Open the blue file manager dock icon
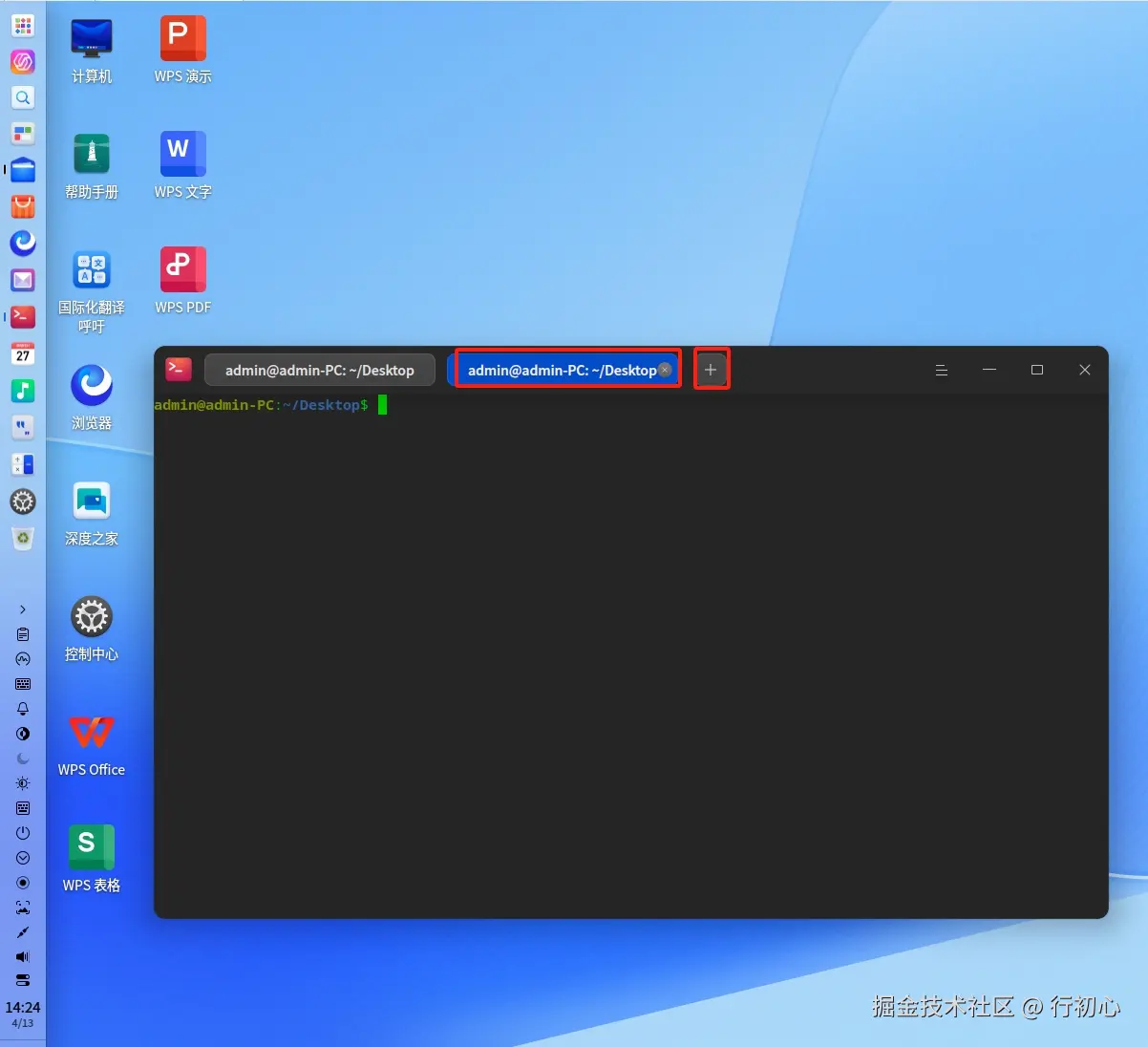The width and height of the screenshot is (1148, 1047). (23, 170)
